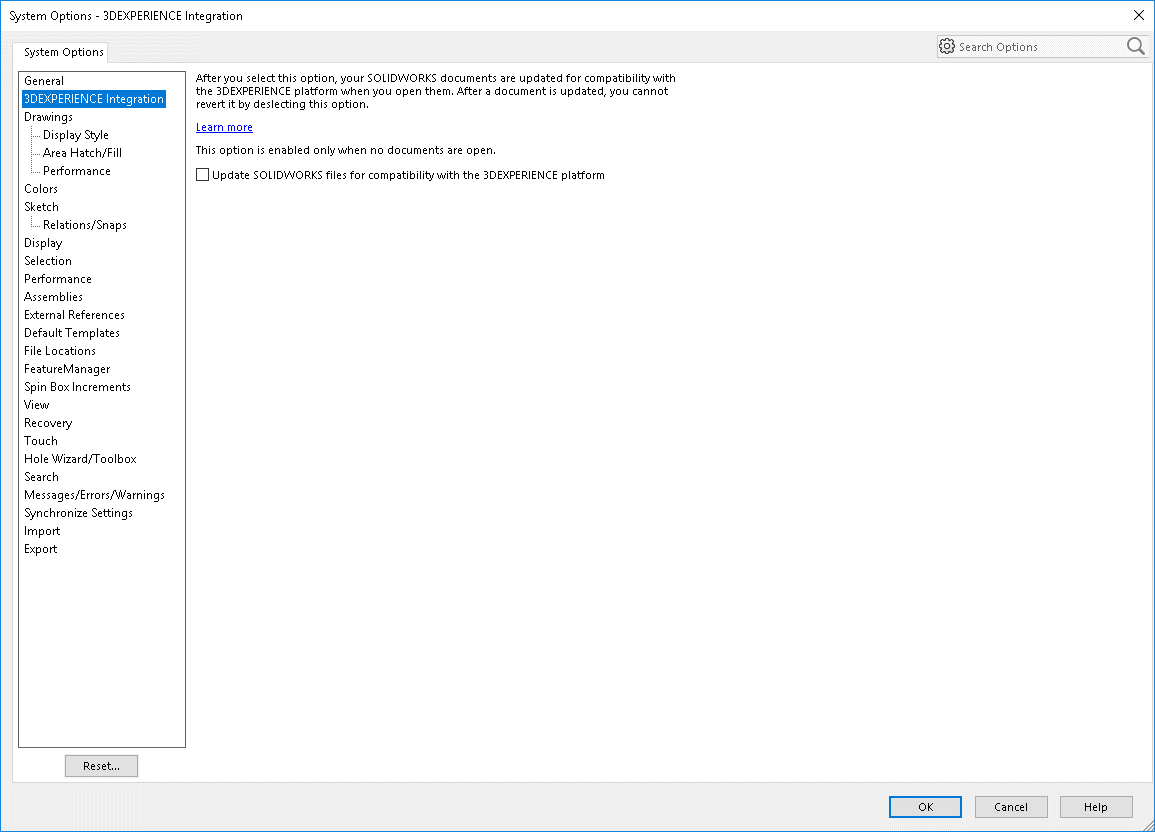Open Hole Wizard/Toolbox category
Image resolution: width=1155 pixels, height=832 pixels.
pos(80,459)
